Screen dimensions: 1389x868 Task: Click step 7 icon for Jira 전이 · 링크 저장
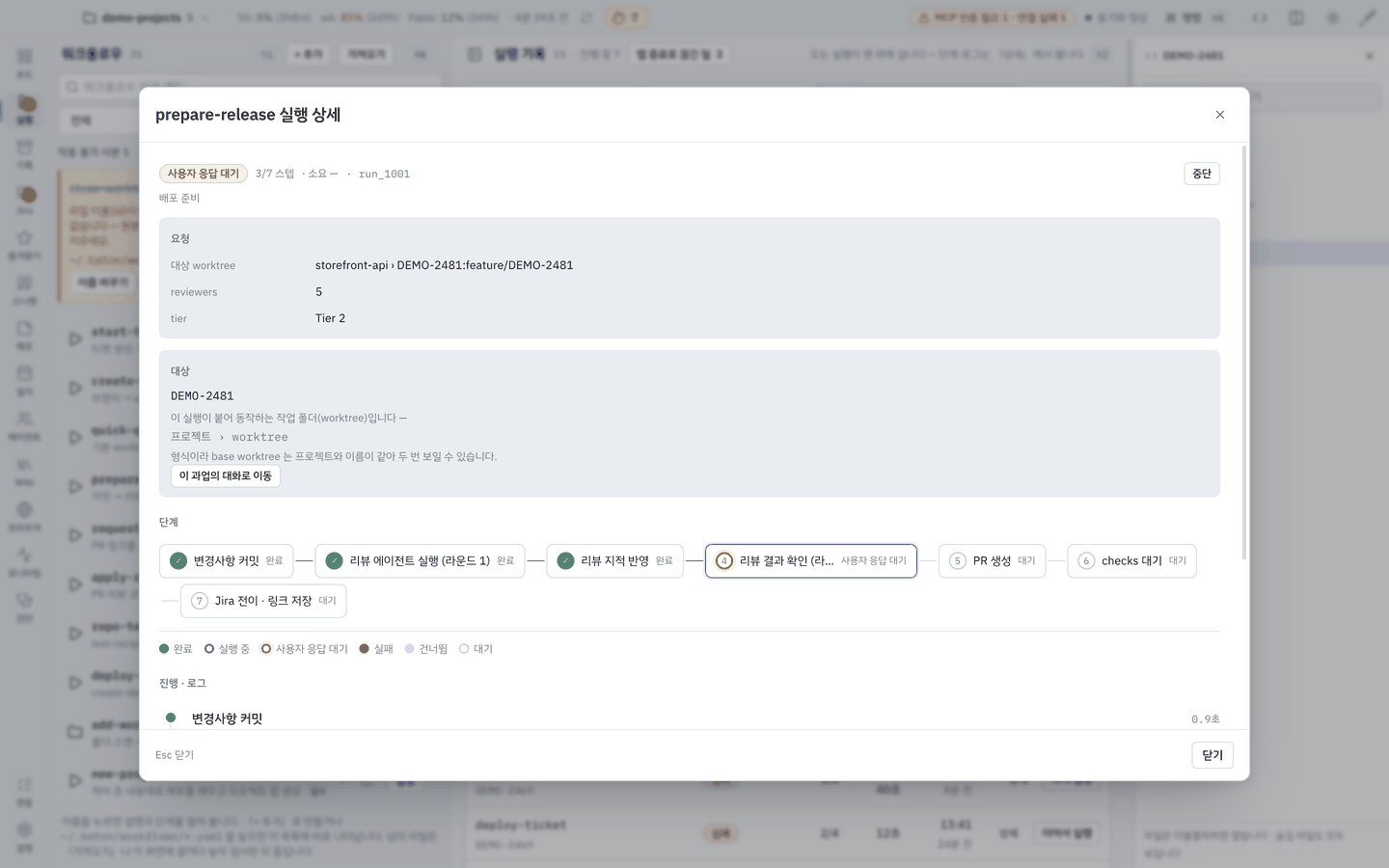point(200,601)
